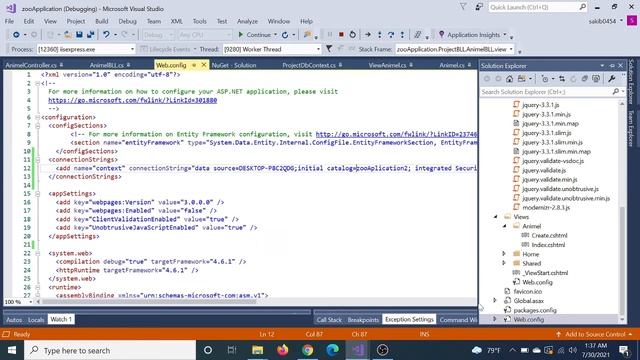Image resolution: width=640 pixels, height=360 pixels.
Task: Click Sync with Active Document icon in Solution Explorer
Action: [x=562, y=79]
